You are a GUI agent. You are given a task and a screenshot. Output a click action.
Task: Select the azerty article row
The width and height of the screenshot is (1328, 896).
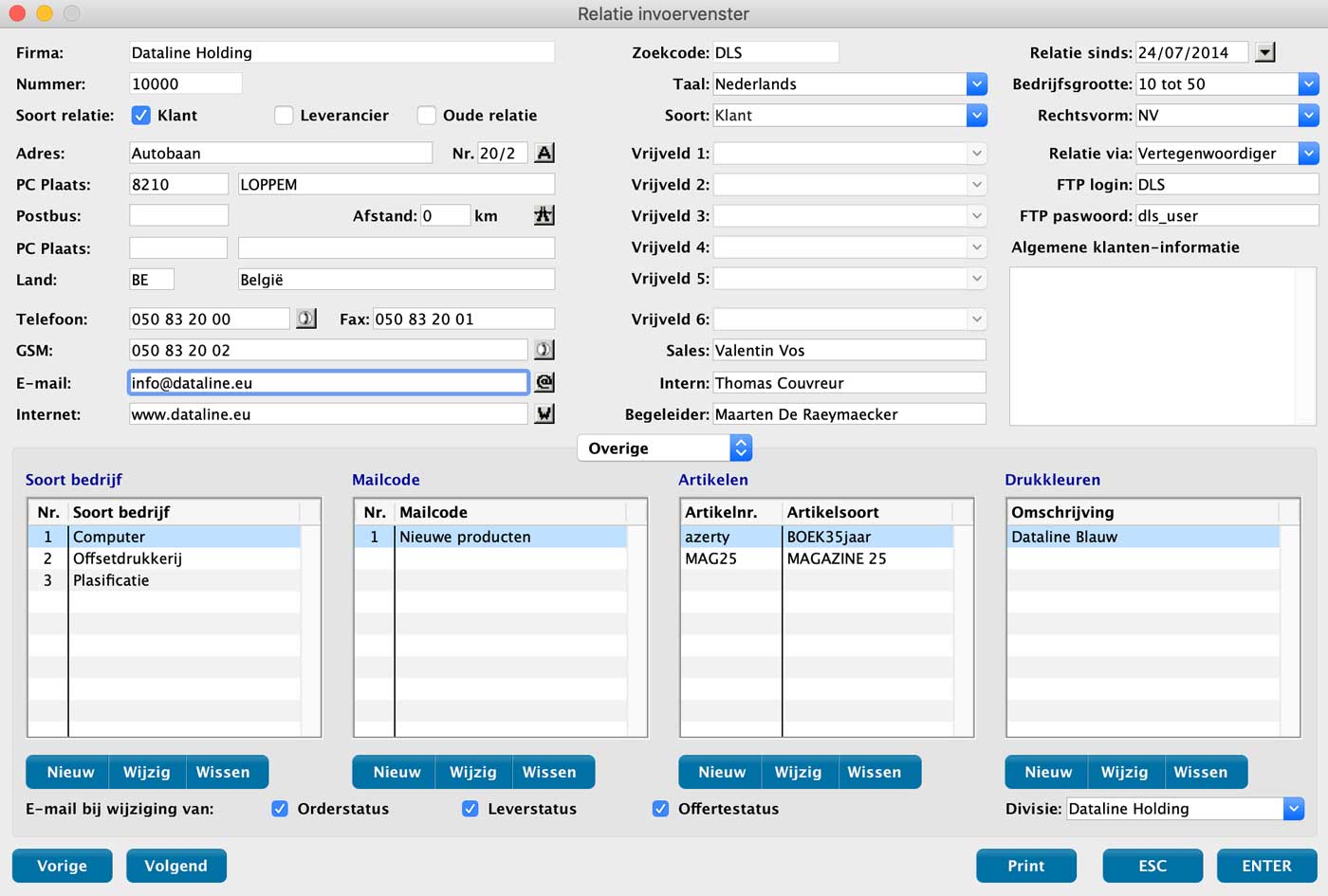pyautogui.click(x=818, y=537)
